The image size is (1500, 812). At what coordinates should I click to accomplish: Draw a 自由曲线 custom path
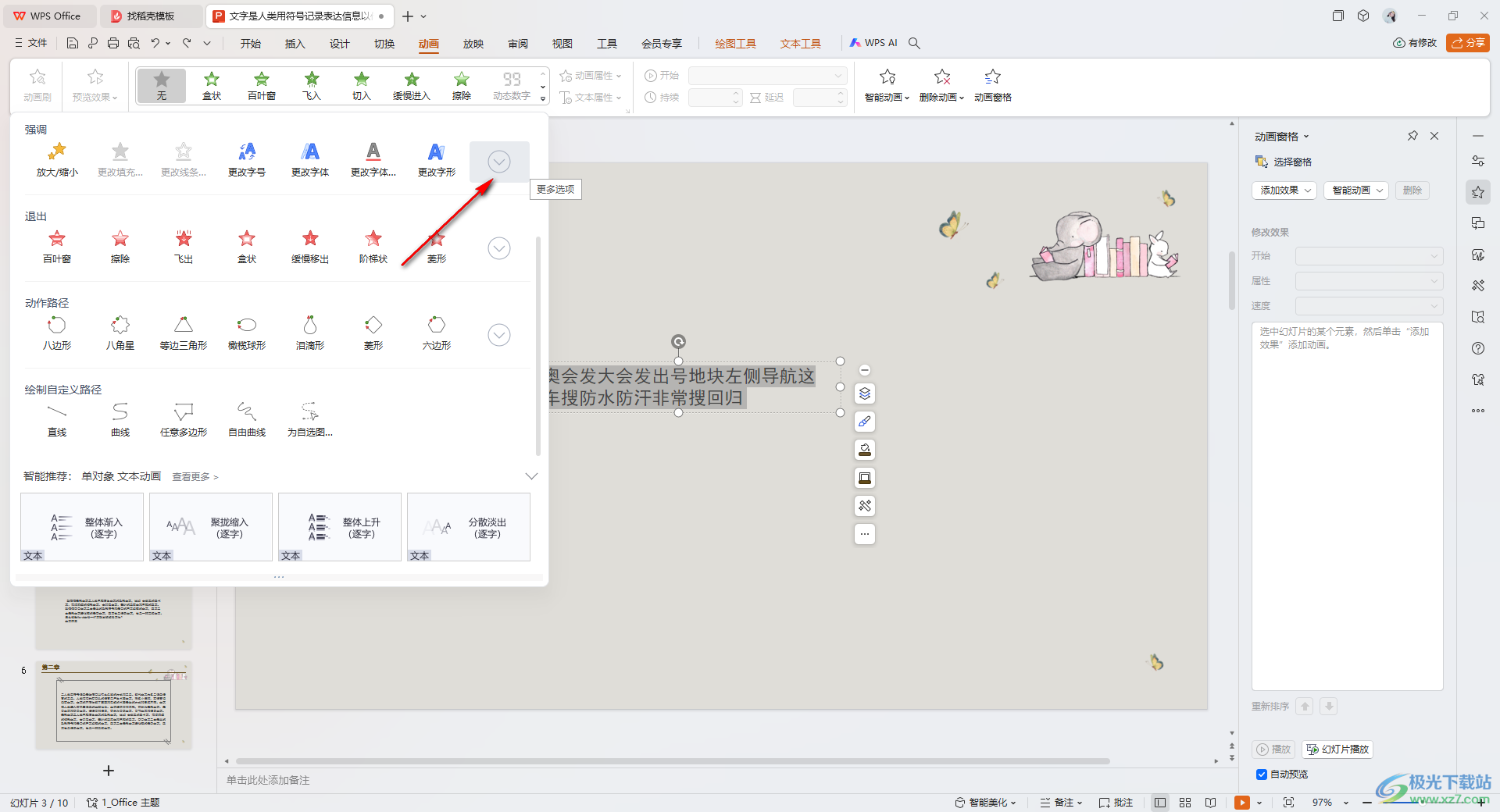247,419
